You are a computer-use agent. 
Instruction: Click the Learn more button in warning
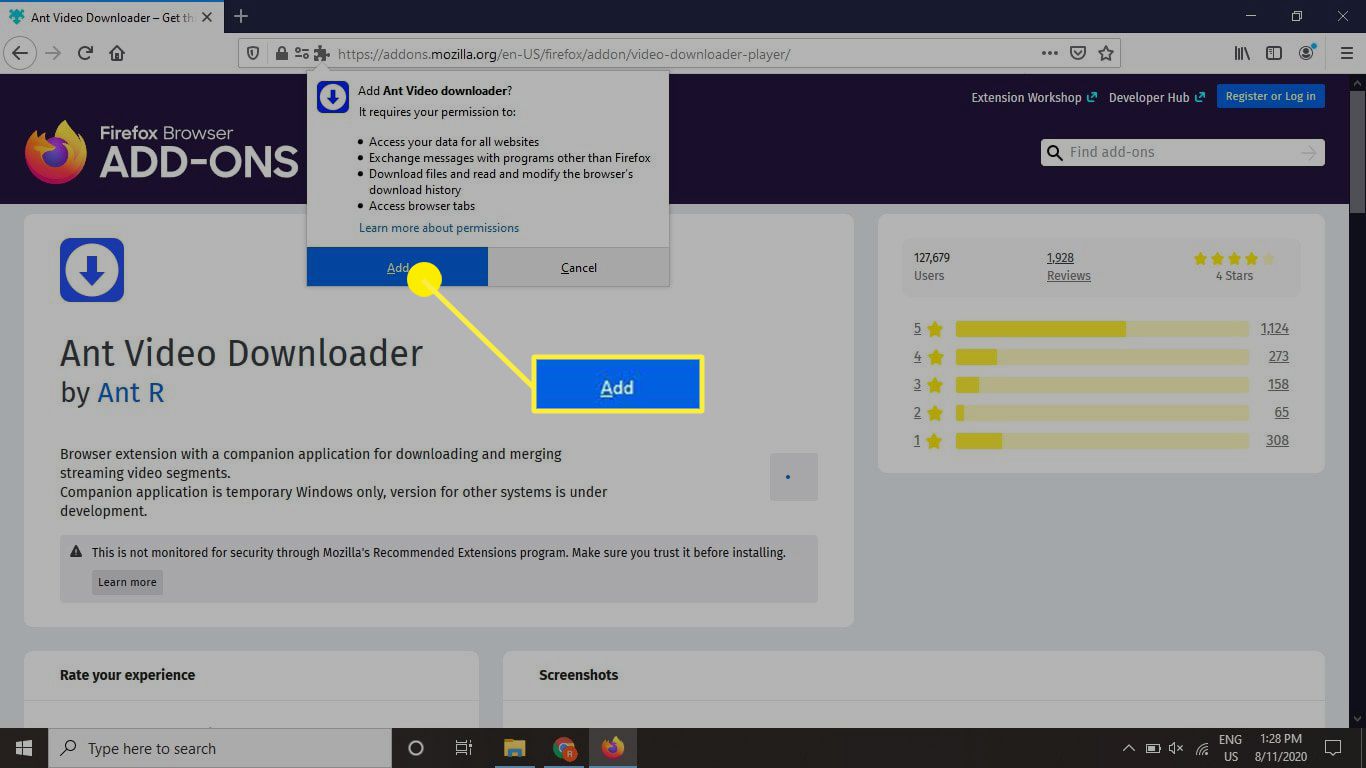click(127, 582)
